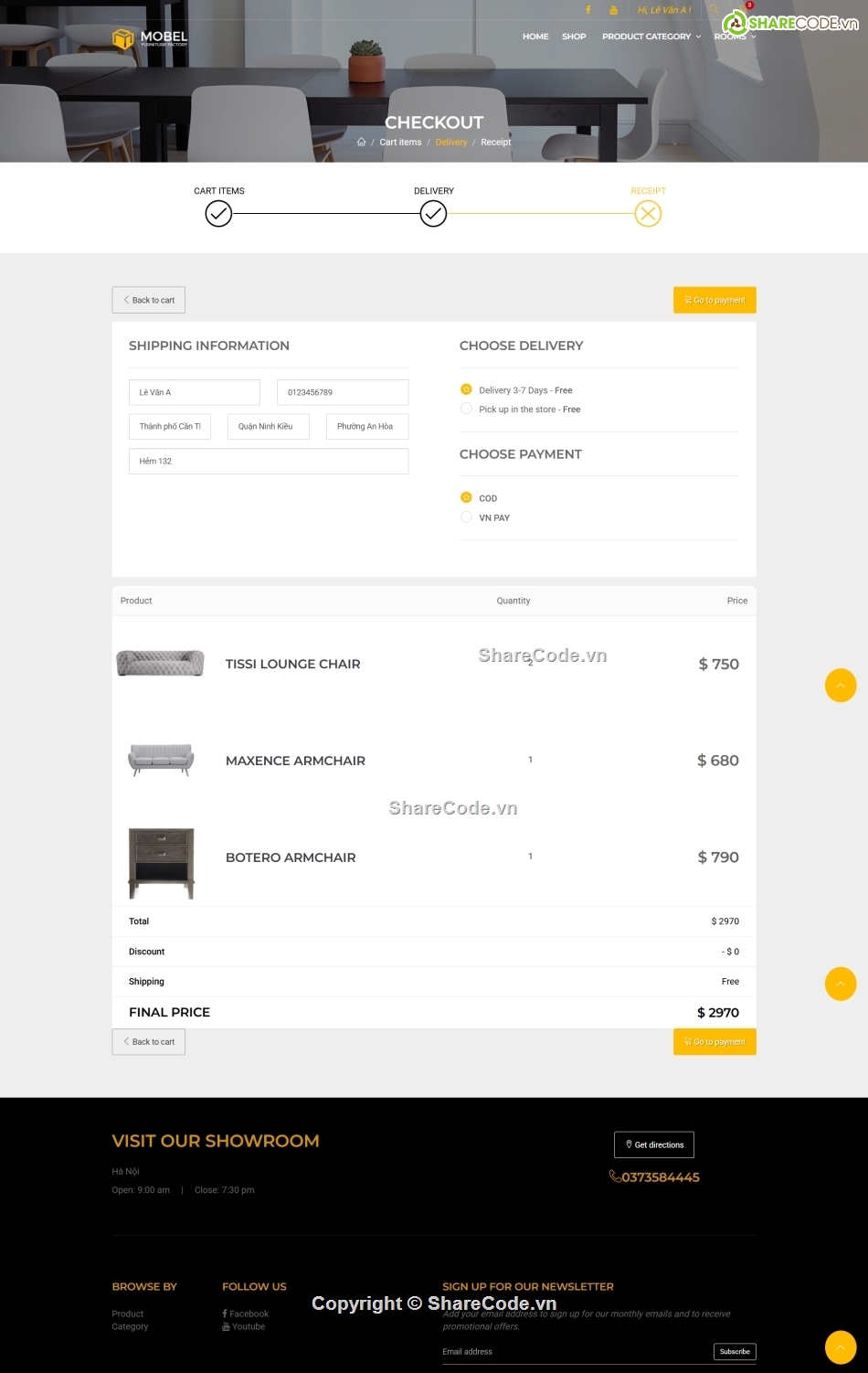Image resolution: width=868 pixels, height=1373 pixels.
Task: Click the top Go to payment button
Action: (715, 300)
